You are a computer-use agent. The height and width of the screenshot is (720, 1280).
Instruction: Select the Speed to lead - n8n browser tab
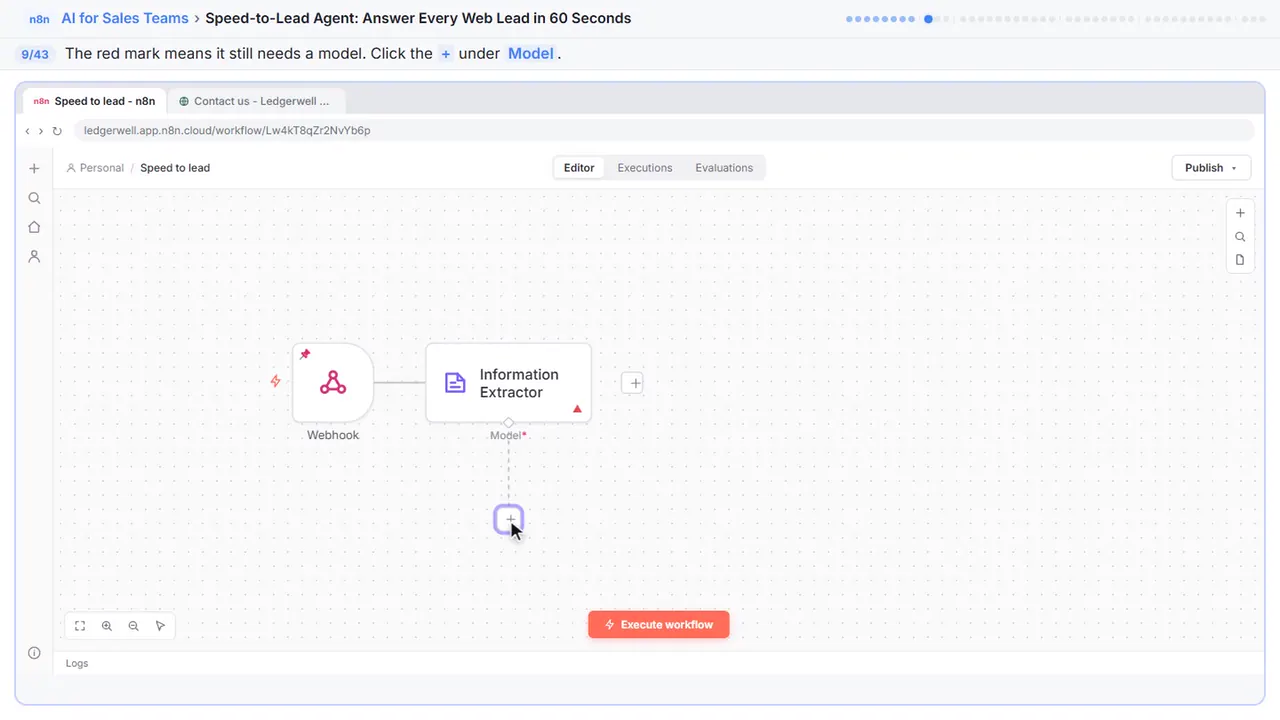coord(94,101)
